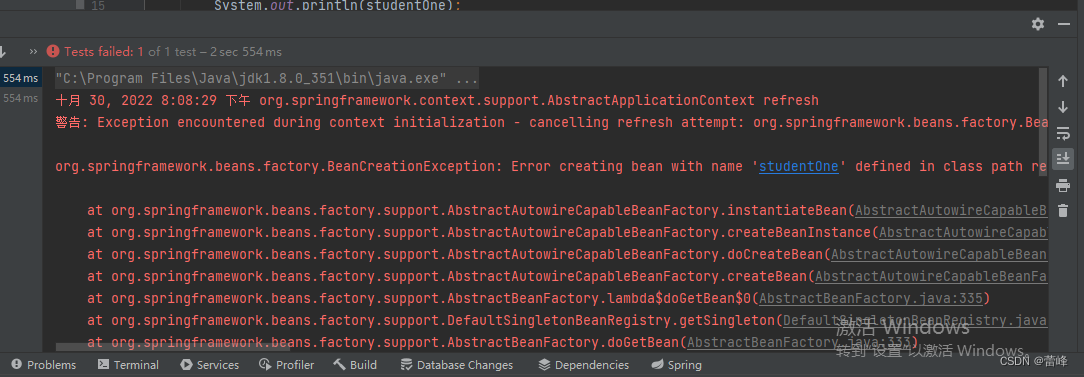Open source link on instantiateBean line
1084x377 pixels.
pyautogui.click(x=951, y=210)
